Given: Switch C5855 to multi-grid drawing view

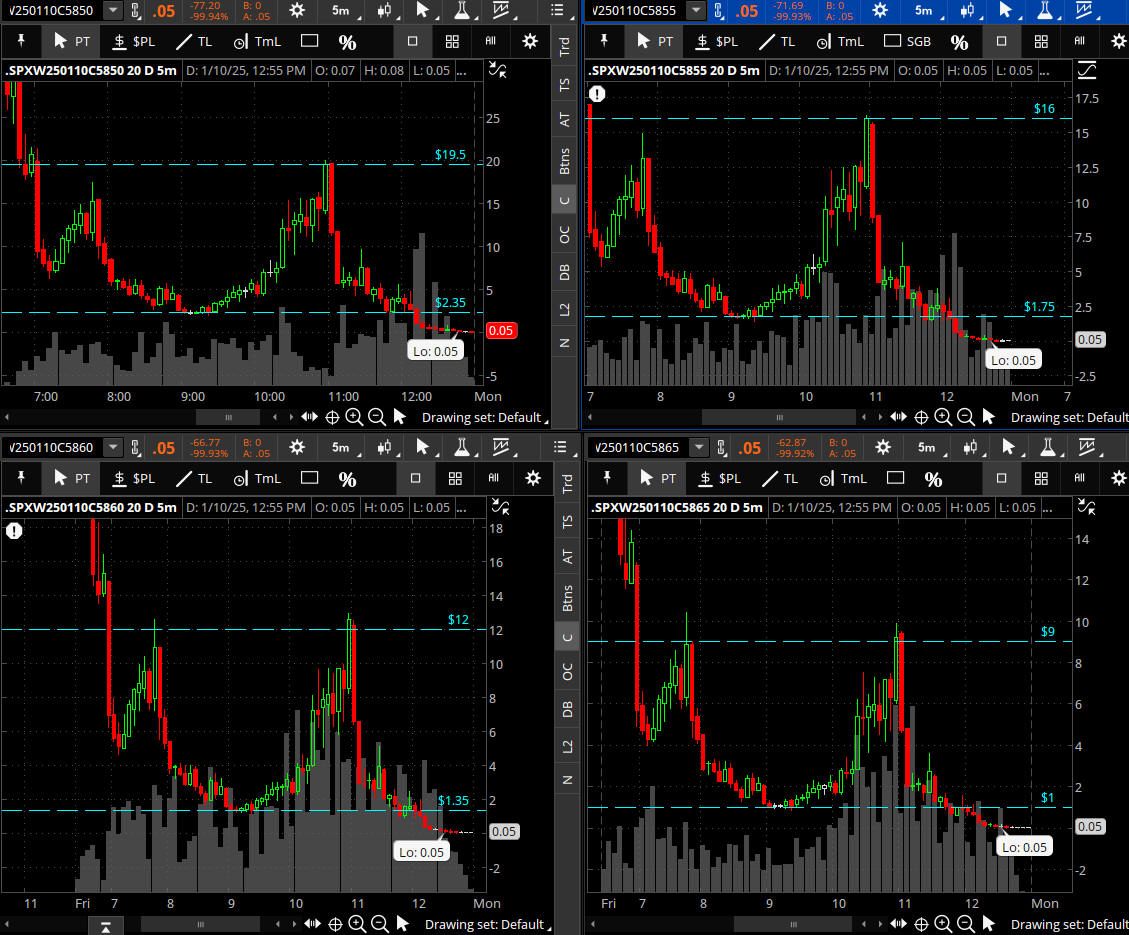Looking at the screenshot, I should (1041, 42).
